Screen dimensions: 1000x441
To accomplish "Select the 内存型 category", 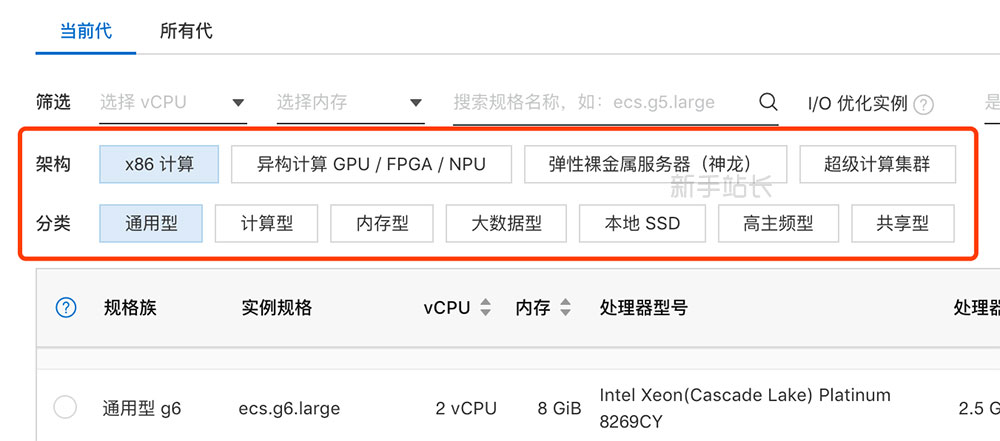I will [381, 223].
